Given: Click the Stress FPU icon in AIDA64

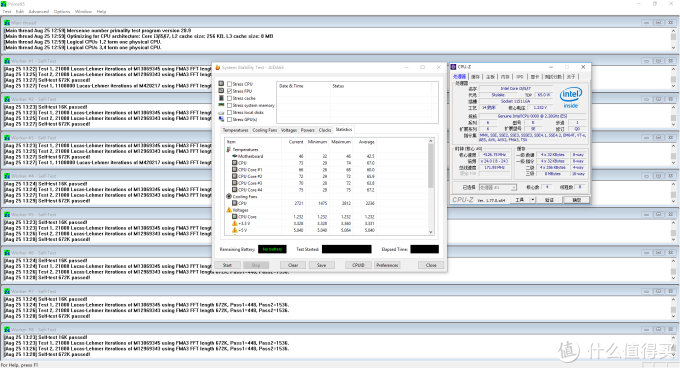Looking at the screenshot, I should coord(221,91).
